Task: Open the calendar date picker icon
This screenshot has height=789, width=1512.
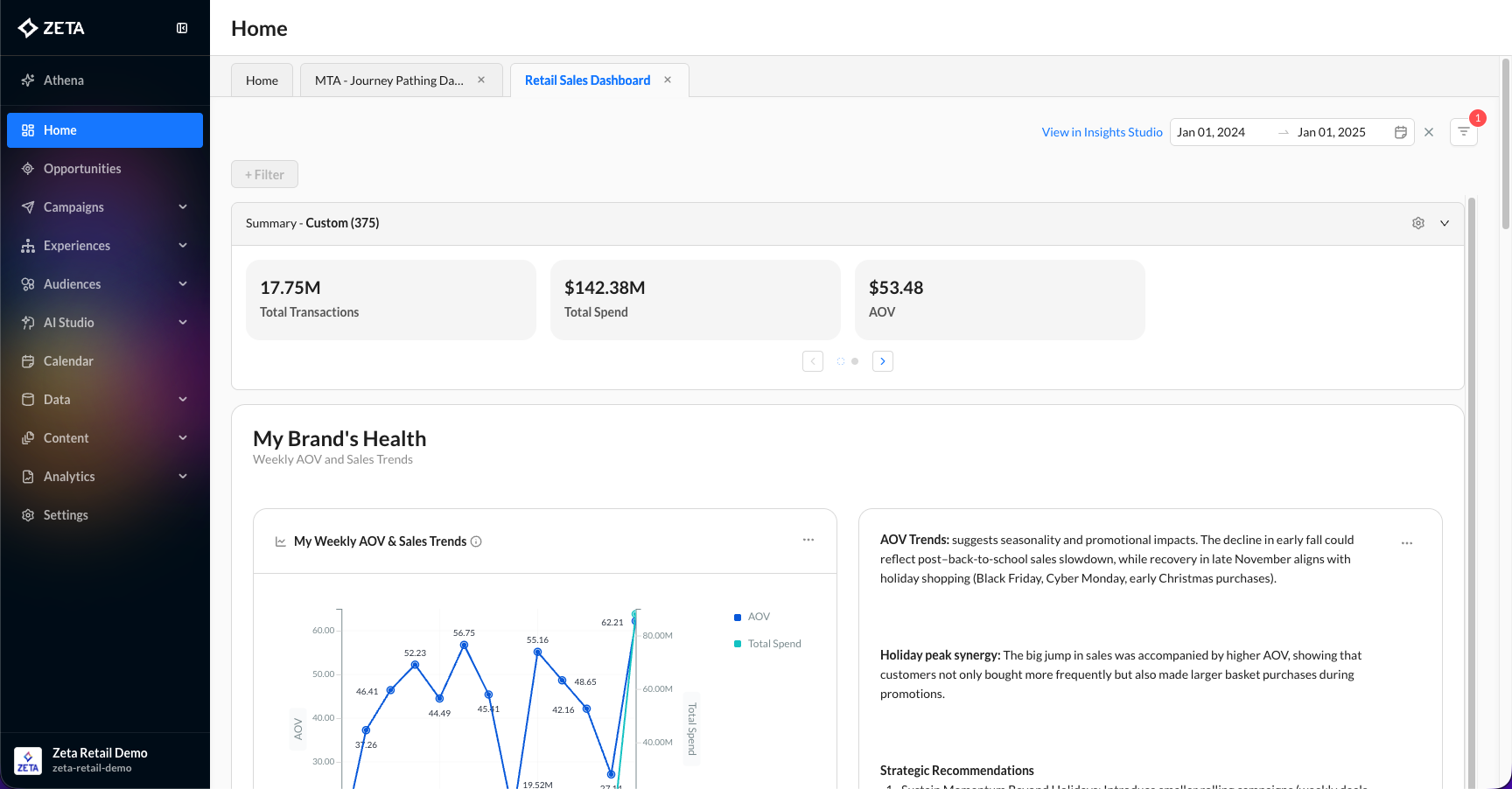Action: tap(1400, 132)
